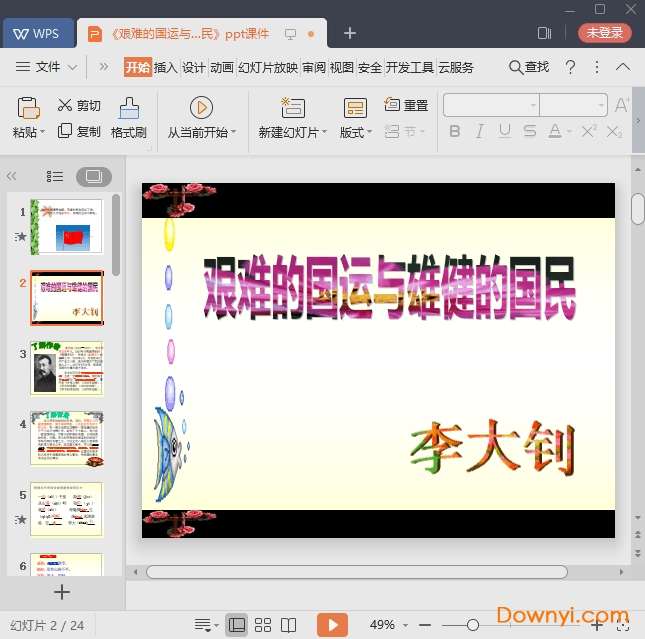Show more quick-access toolbar chevrons
Image resolution: width=645 pixels, height=639 pixels.
[x=104, y=67]
